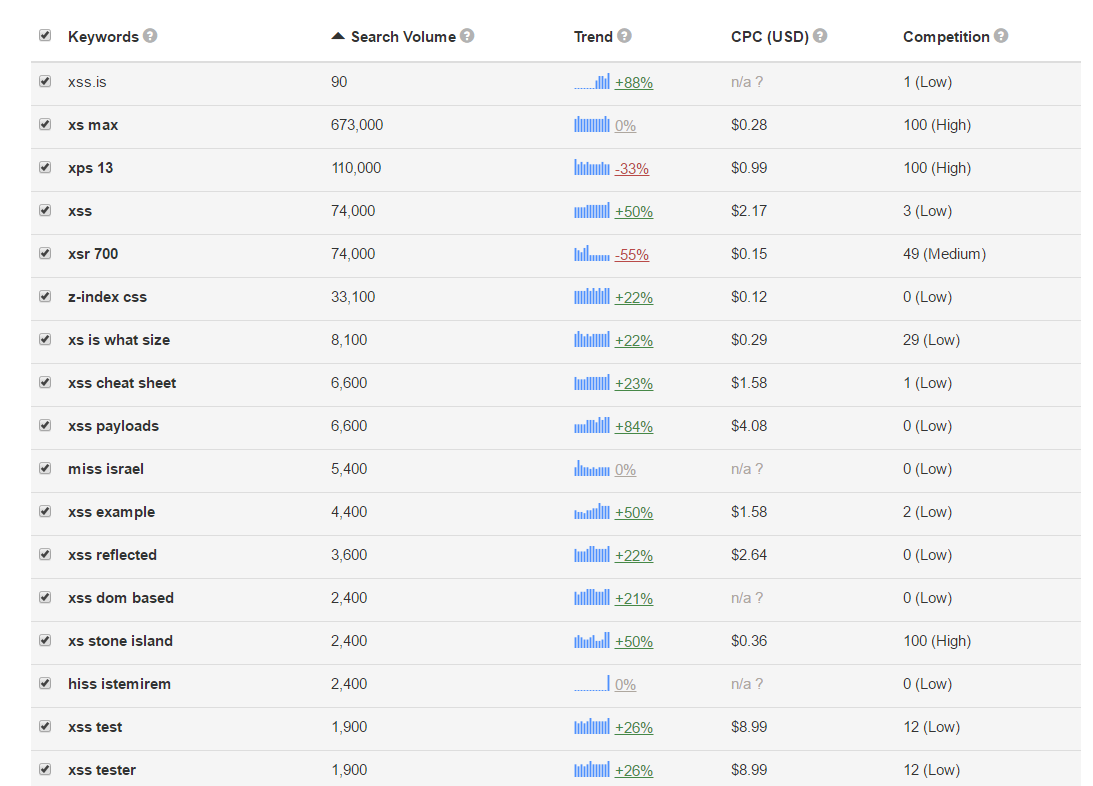Screen dimensions: 1093x786
Task: Open the +88% trend link for xss.is
Action: point(634,83)
